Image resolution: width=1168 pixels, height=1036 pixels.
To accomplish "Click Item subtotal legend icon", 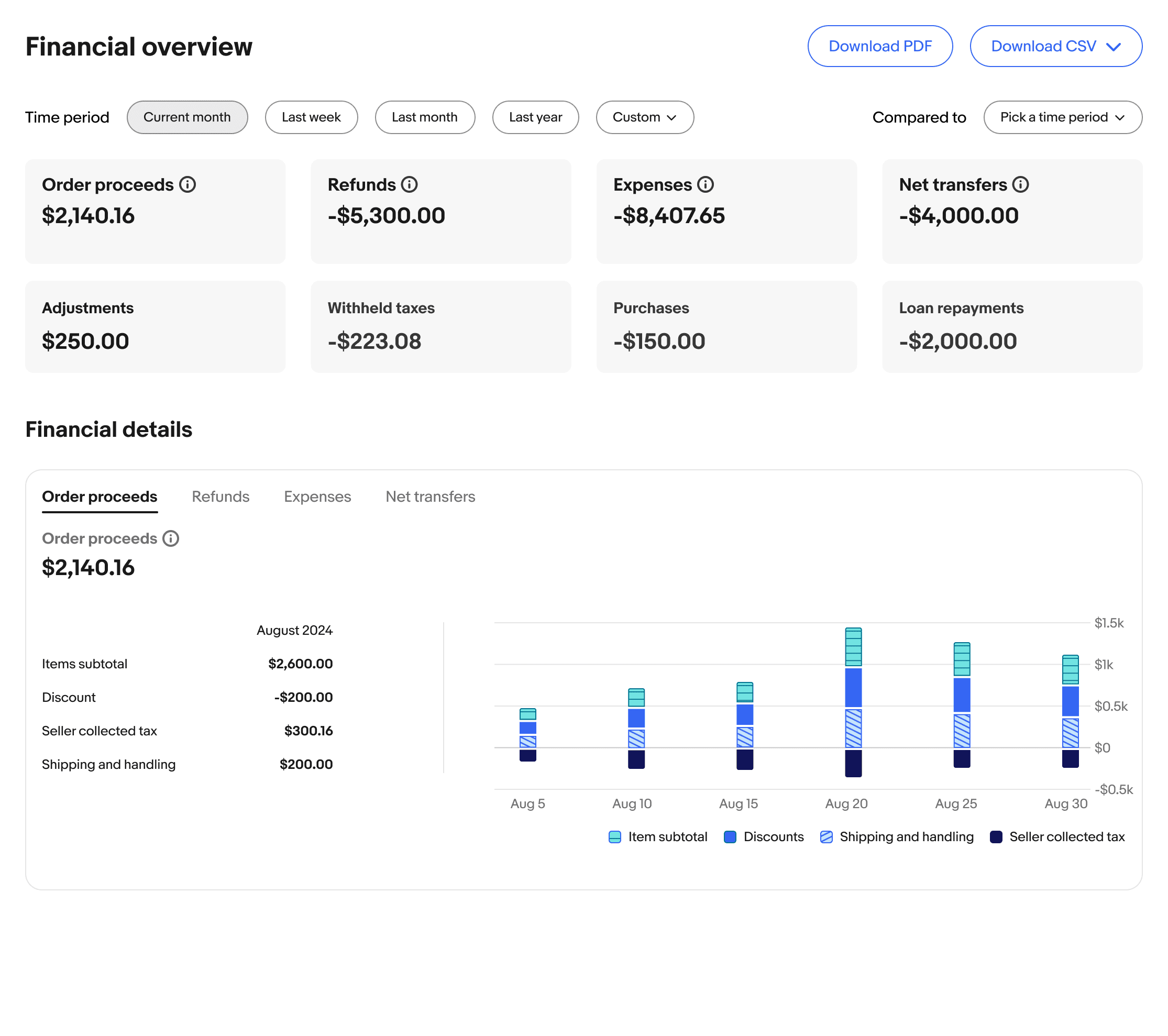I will [x=615, y=836].
